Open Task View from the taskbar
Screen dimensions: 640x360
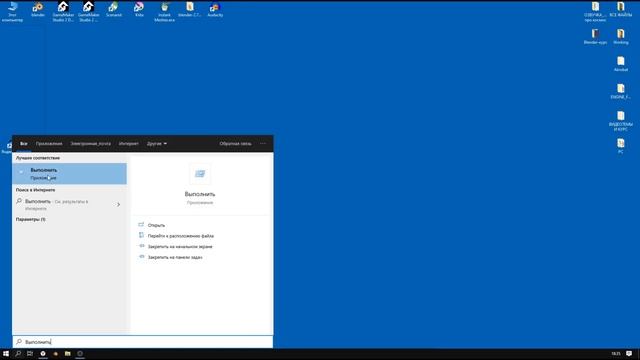pyautogui.click(x=30, y=353)
